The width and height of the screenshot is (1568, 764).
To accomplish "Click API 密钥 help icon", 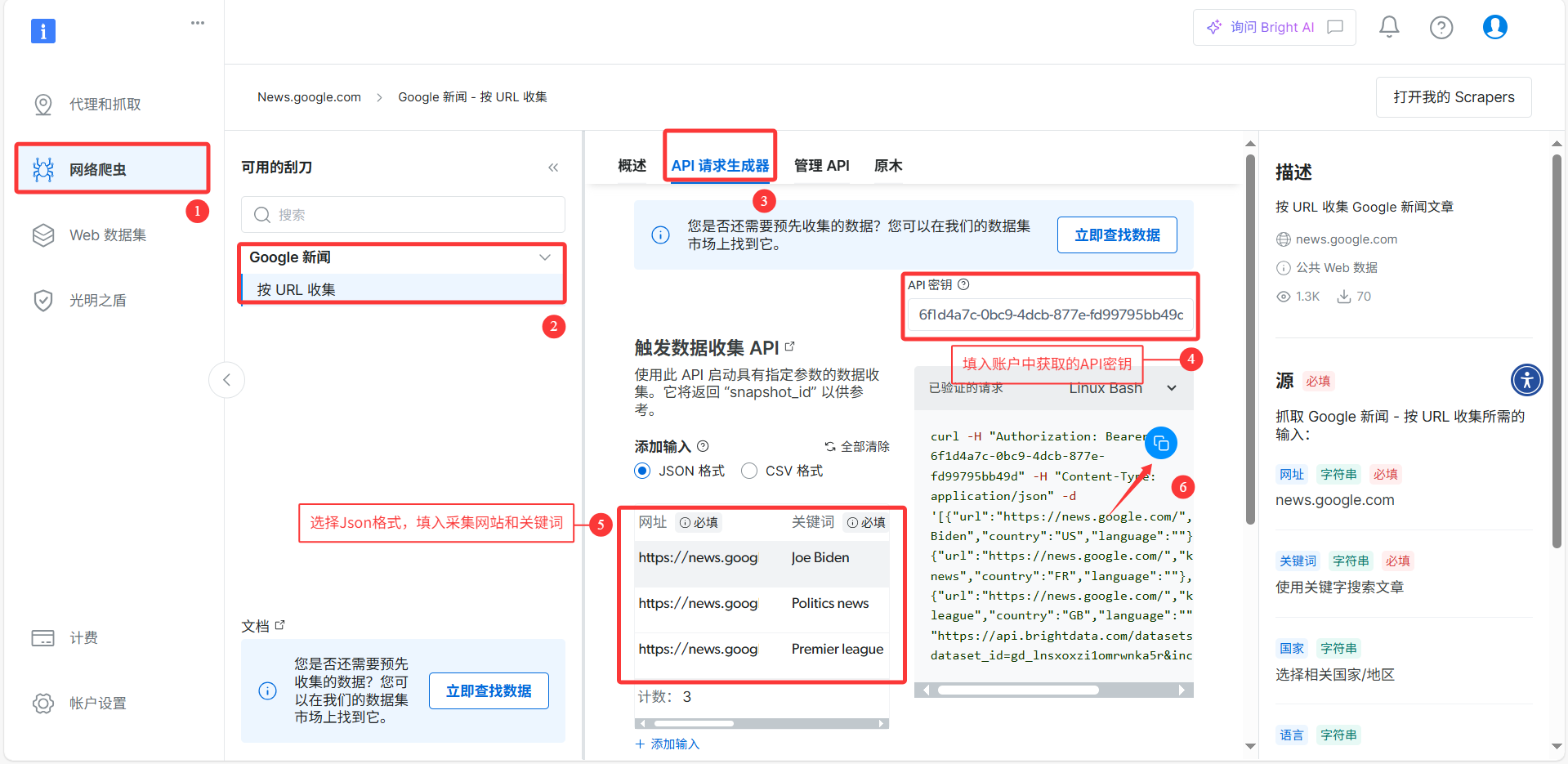I will (963, 284).
